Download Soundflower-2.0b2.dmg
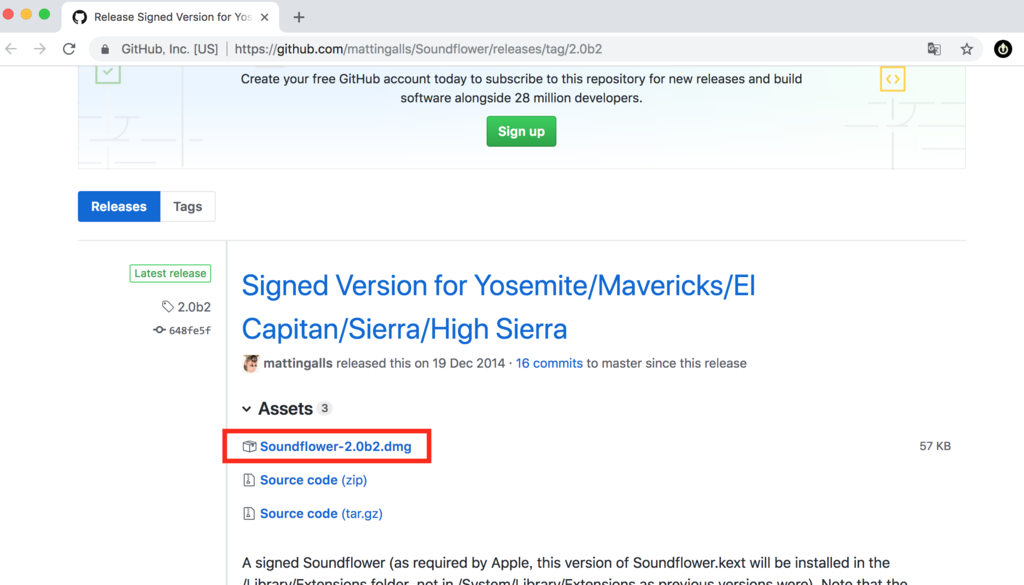Viewport: 1024px width, 585px height. (x=335, y=447)
